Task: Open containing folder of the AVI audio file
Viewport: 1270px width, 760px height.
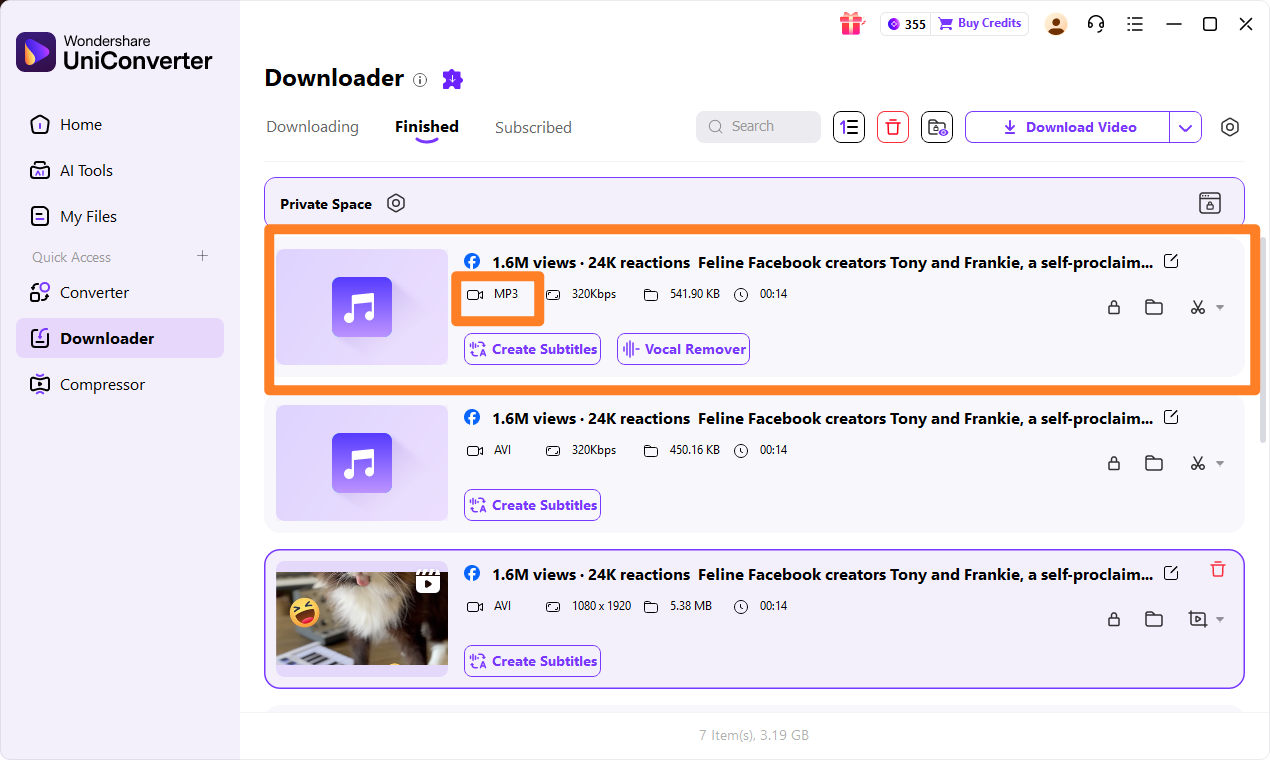Action: click(x=1154, y=463)
